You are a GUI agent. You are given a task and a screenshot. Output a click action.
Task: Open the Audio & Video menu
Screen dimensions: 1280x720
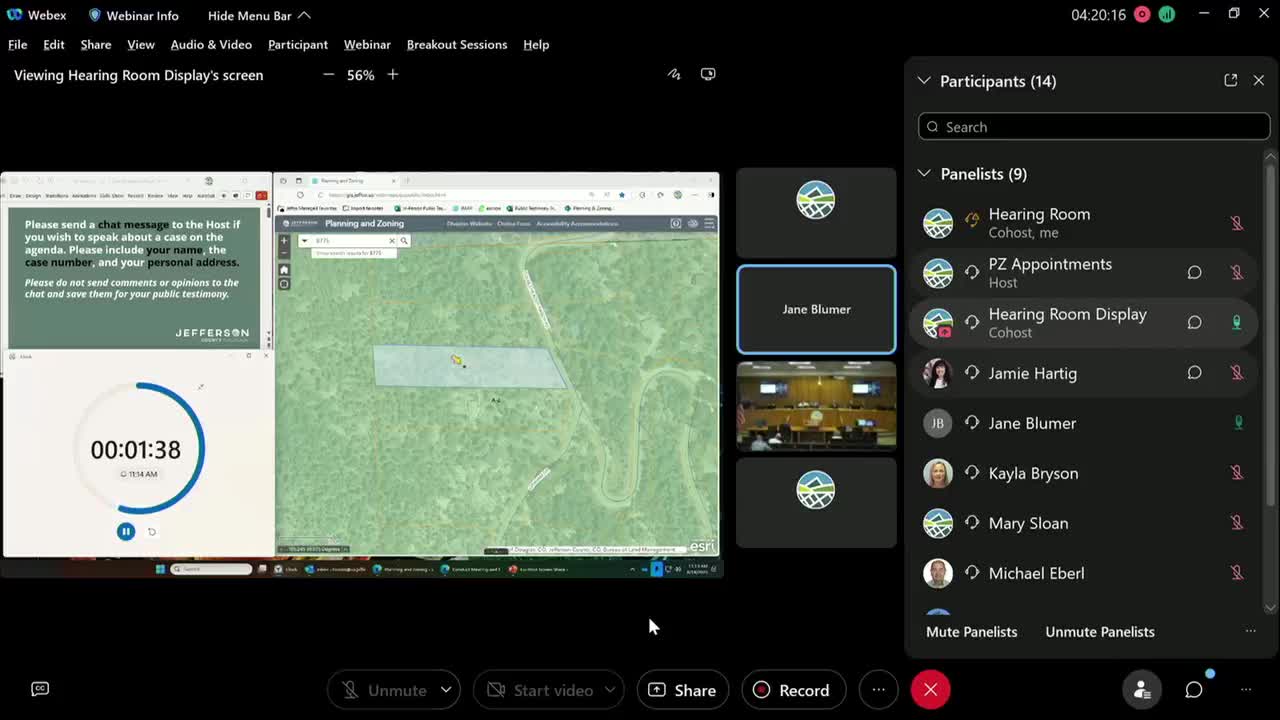(x=211, y=45)
